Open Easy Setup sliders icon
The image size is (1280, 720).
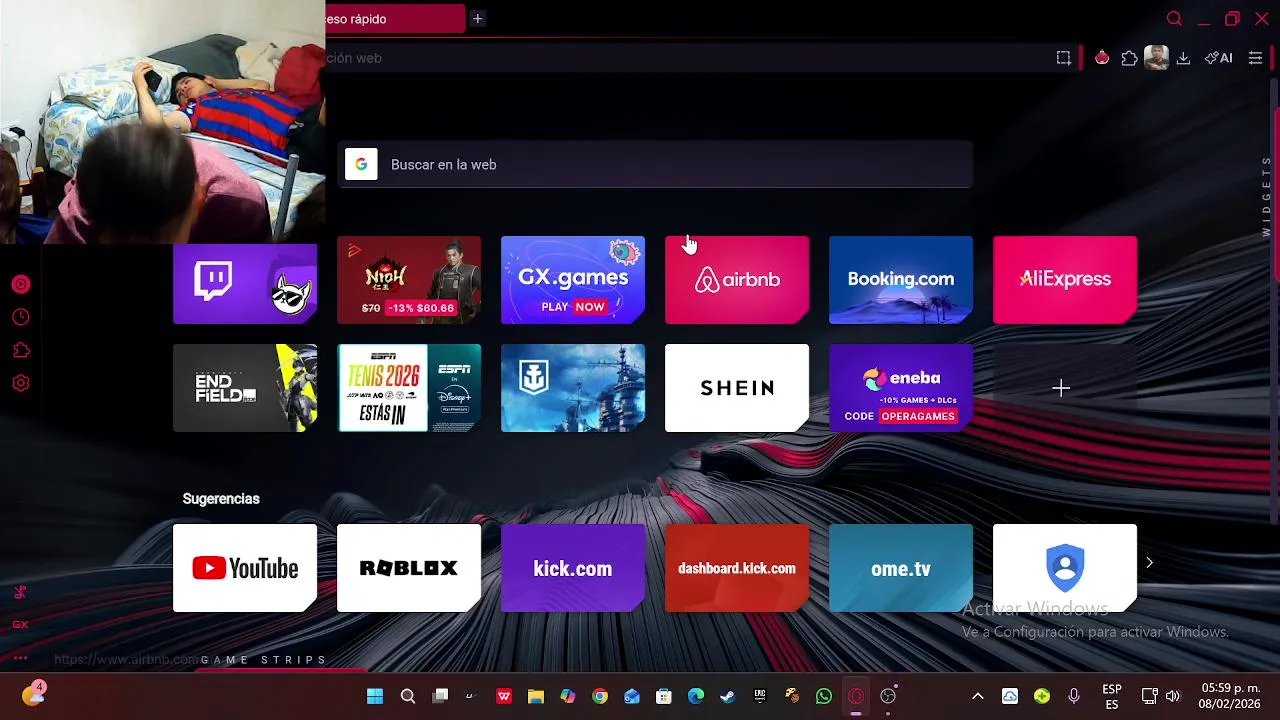coord(1255,58)
